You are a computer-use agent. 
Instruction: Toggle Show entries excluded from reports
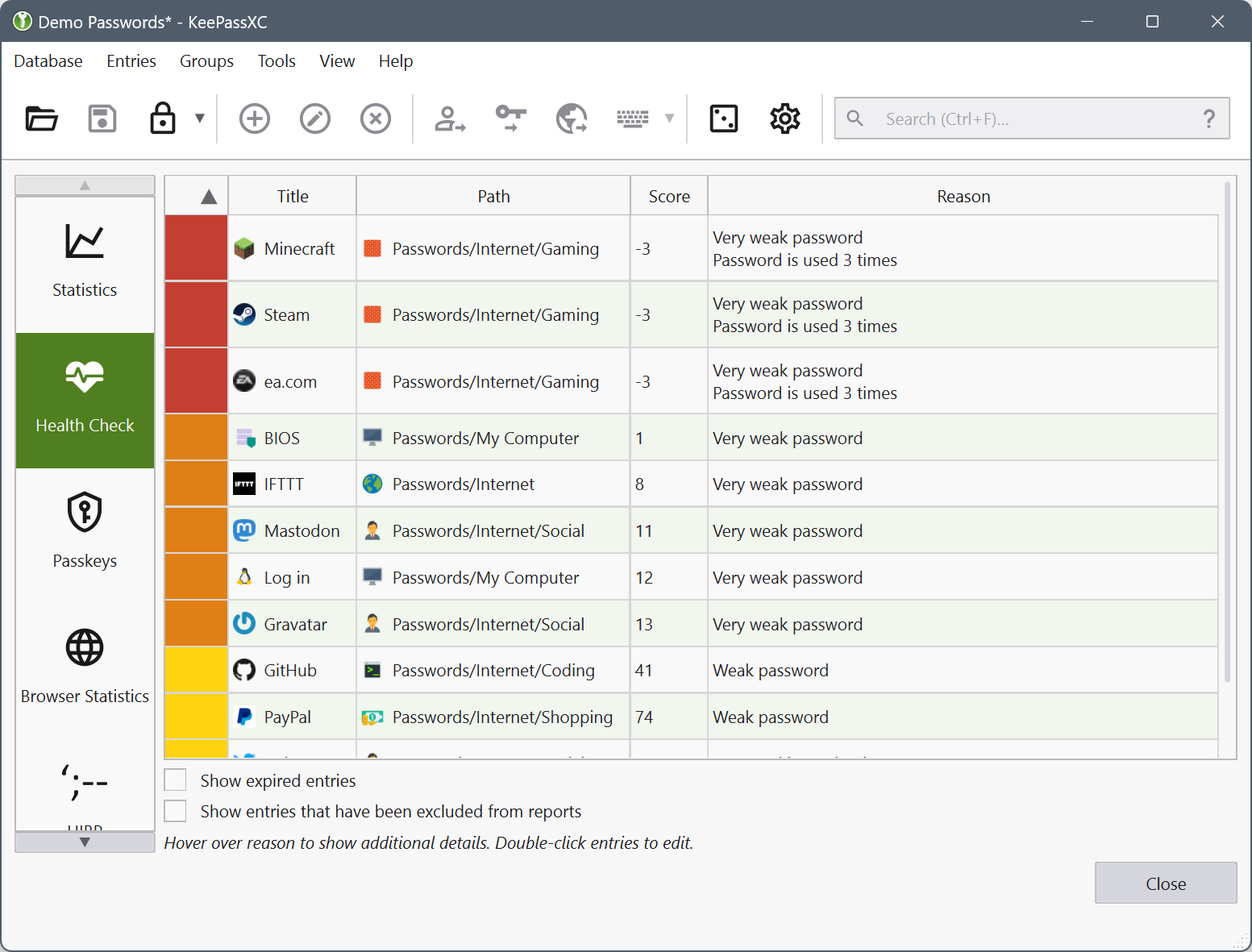coord(176,811)
